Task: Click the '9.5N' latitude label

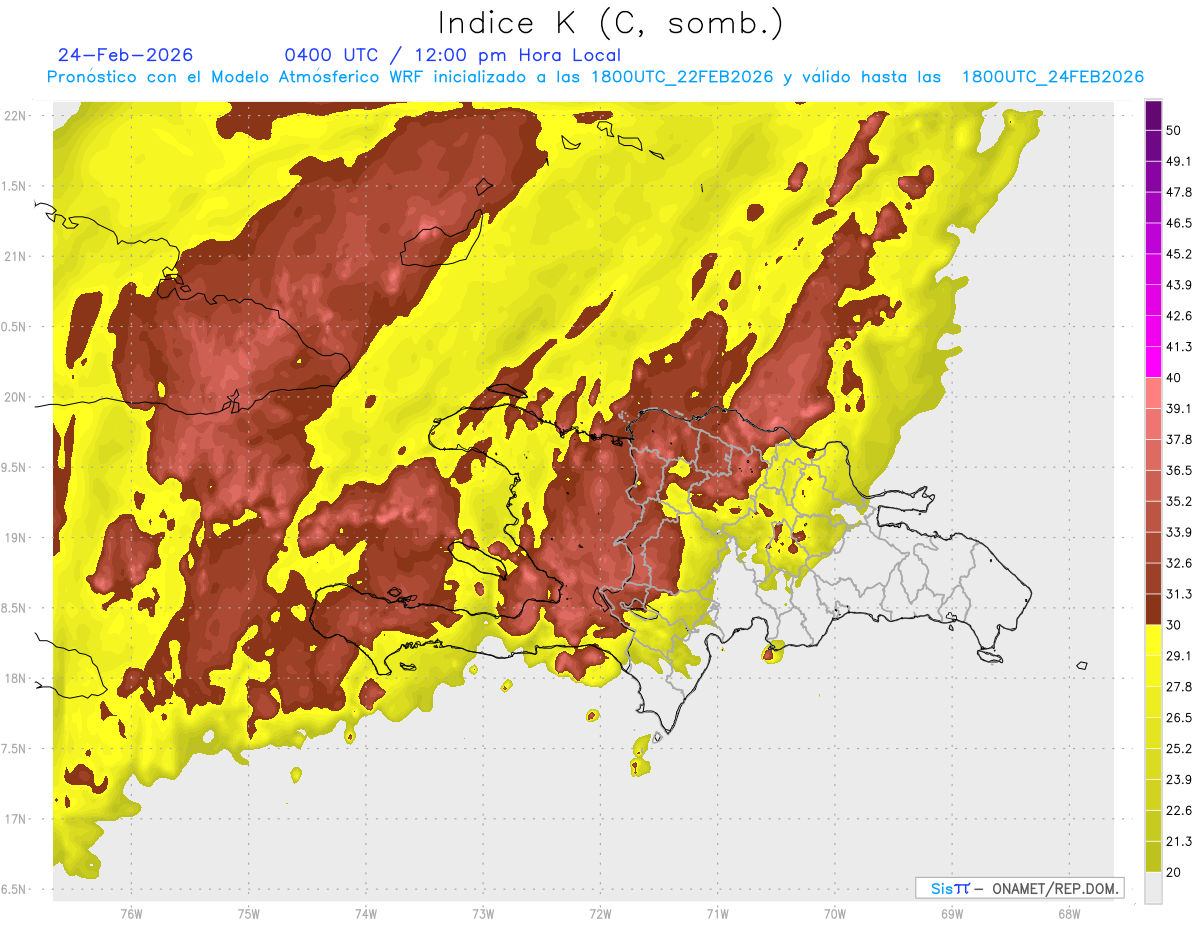Action: (14, 467)
